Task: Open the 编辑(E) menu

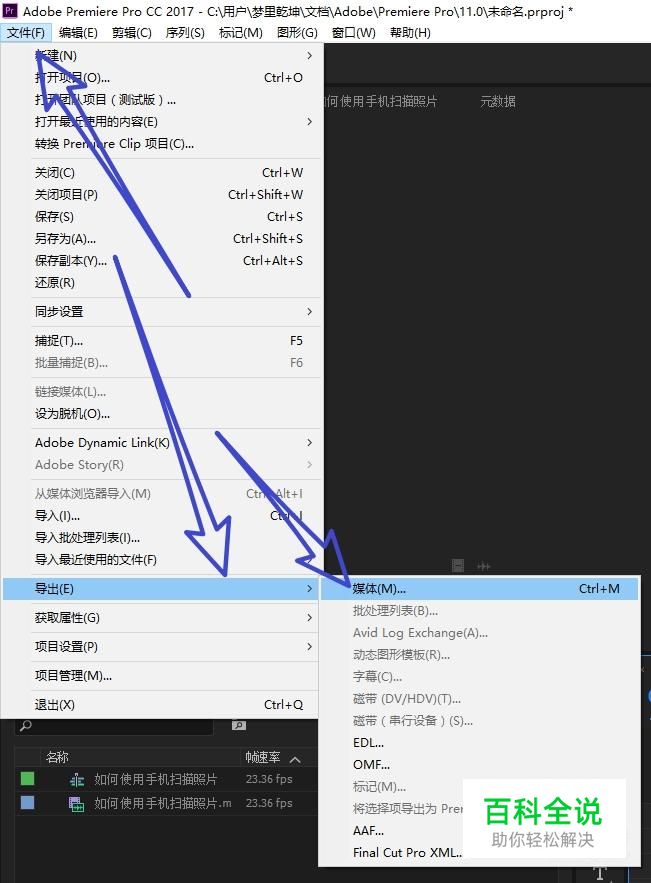Action: click(x=78, y=33)
